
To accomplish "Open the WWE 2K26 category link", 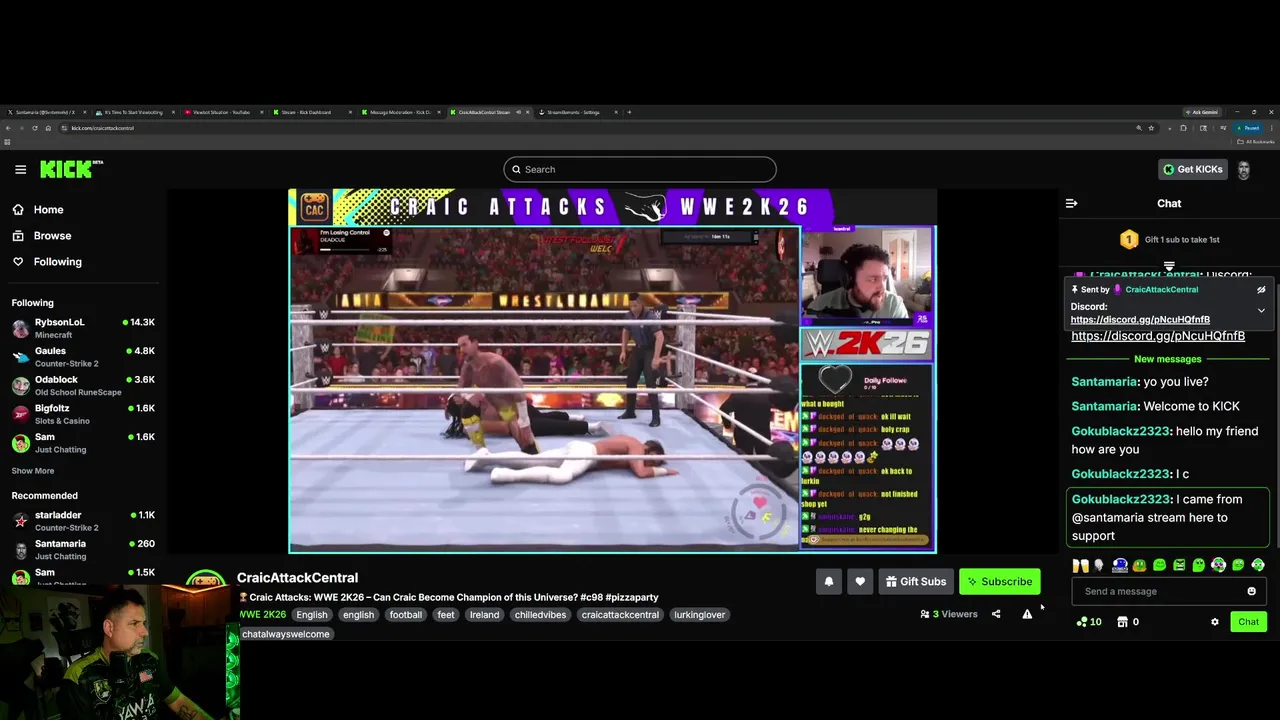I will (x=262, y=614).
